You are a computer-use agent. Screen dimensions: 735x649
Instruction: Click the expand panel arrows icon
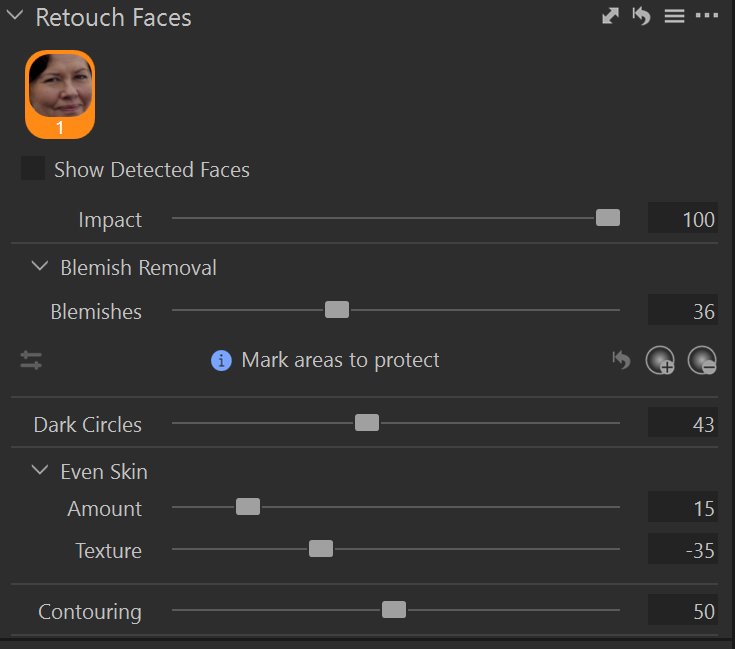pyautogui.click(x=610, y=17)
